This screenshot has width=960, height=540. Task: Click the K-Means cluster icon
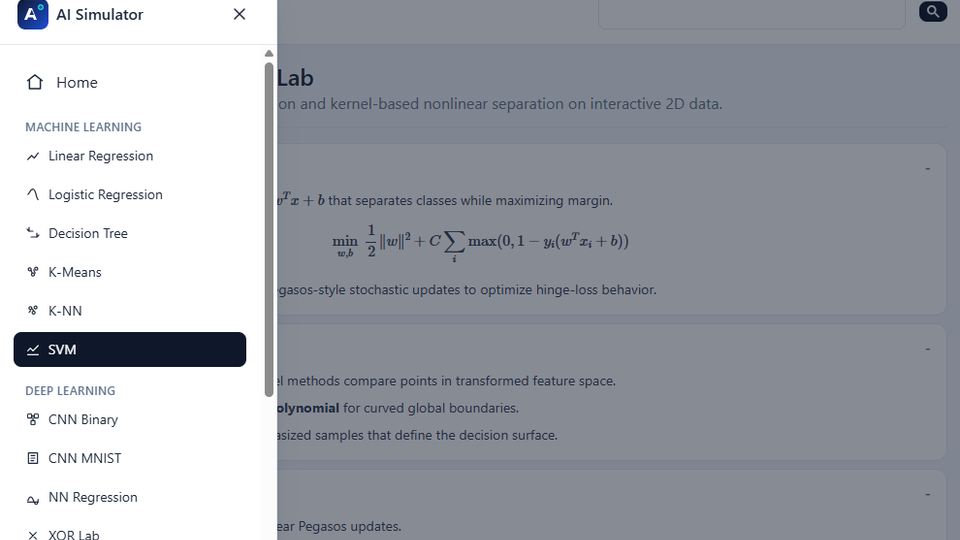(x=33, y=272)
